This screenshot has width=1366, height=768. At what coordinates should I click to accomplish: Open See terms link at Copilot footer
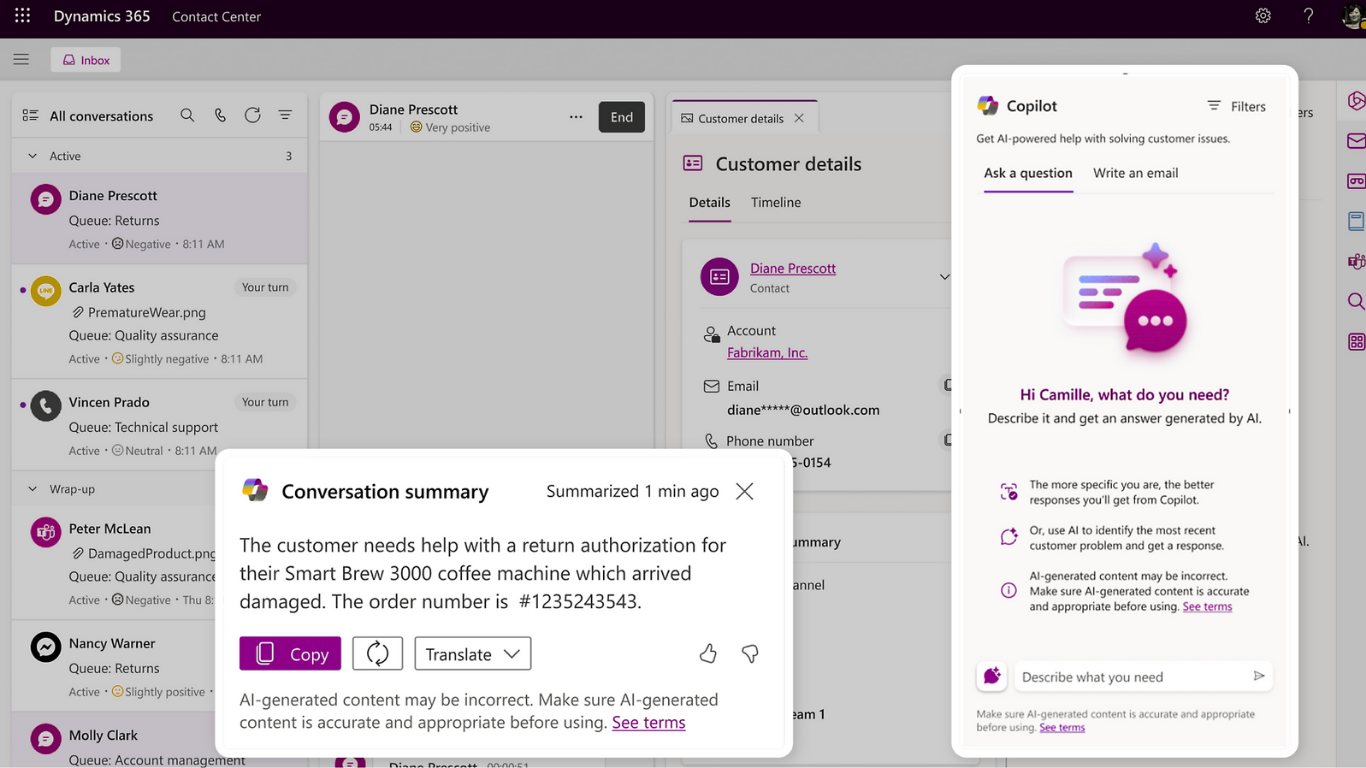pyautogui.click(x=1062, y=727)
